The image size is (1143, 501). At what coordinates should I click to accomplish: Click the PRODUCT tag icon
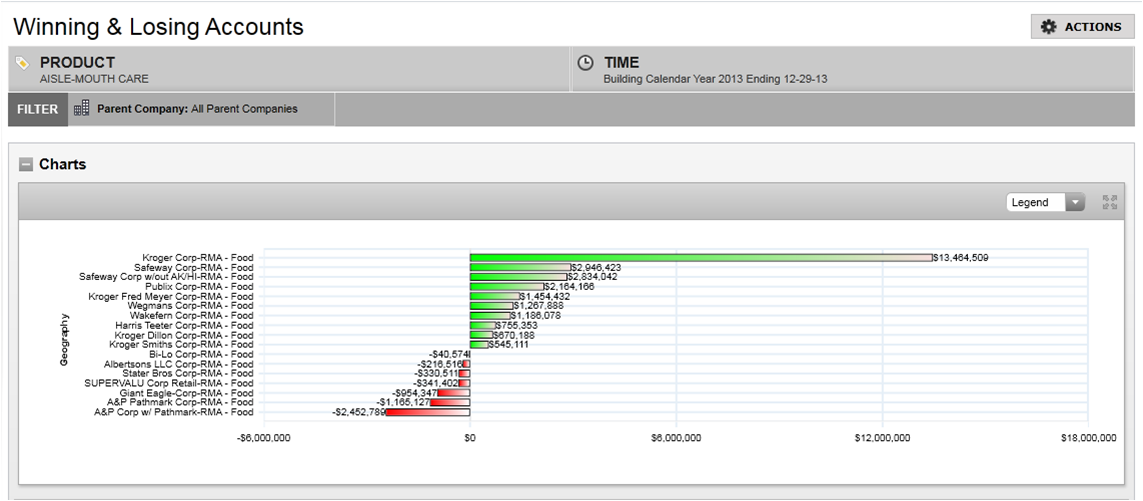(23, 62)
